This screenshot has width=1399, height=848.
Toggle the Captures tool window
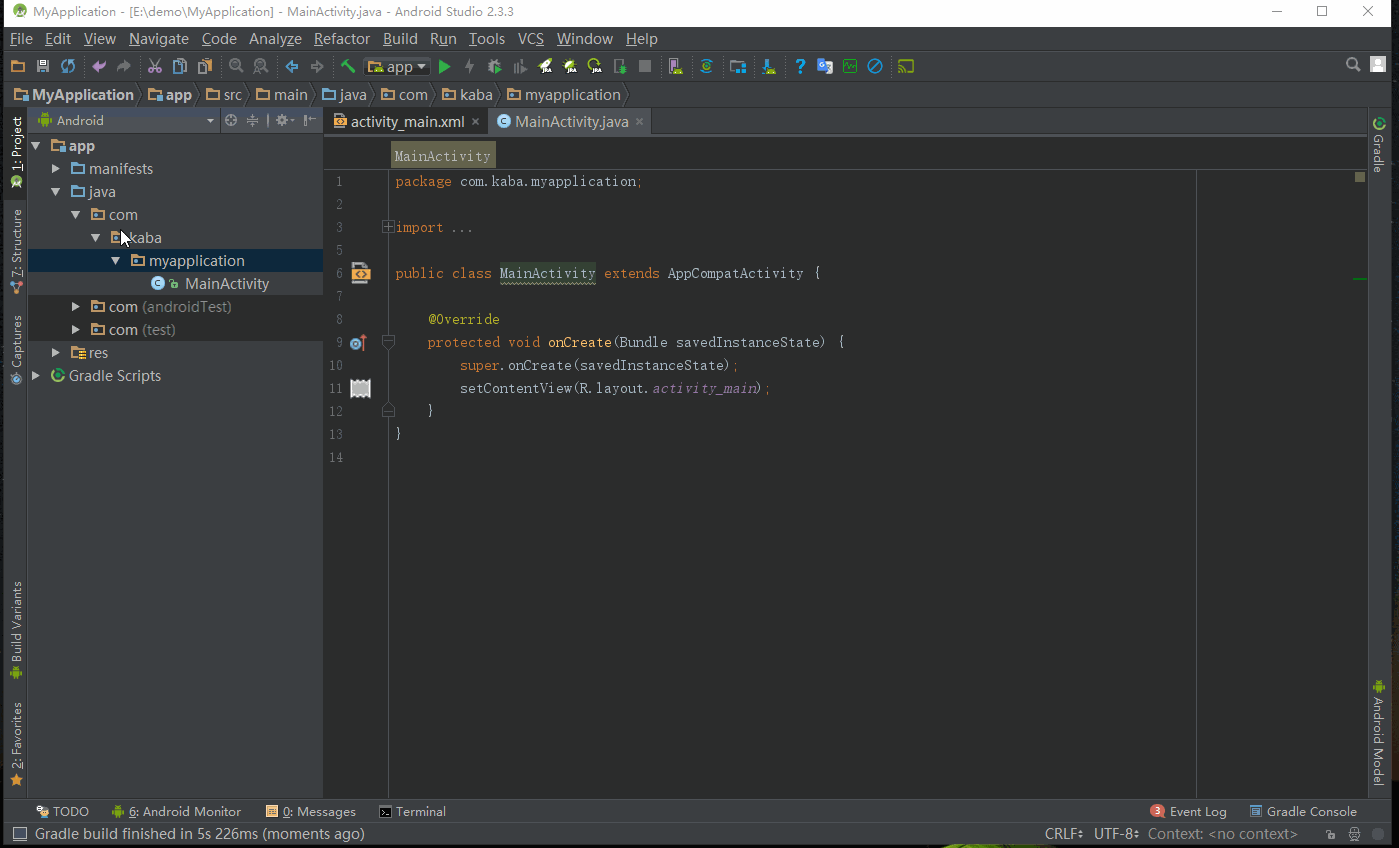click(16, 350)
